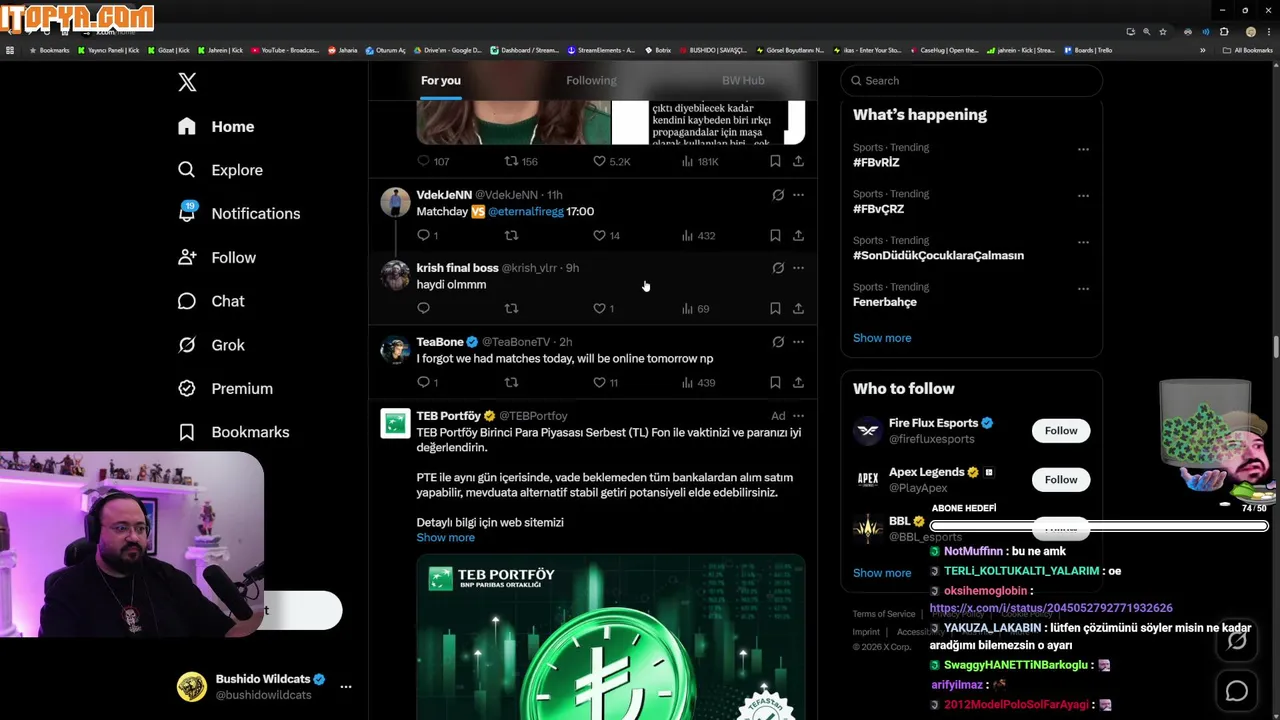
Task: Repost VdekJeNN's Matchday post
Action: point(511,236)
